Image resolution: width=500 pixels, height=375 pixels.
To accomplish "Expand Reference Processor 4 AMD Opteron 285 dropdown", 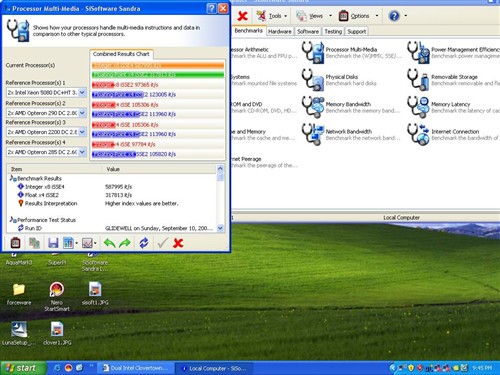I will click(x=82, y=152).
